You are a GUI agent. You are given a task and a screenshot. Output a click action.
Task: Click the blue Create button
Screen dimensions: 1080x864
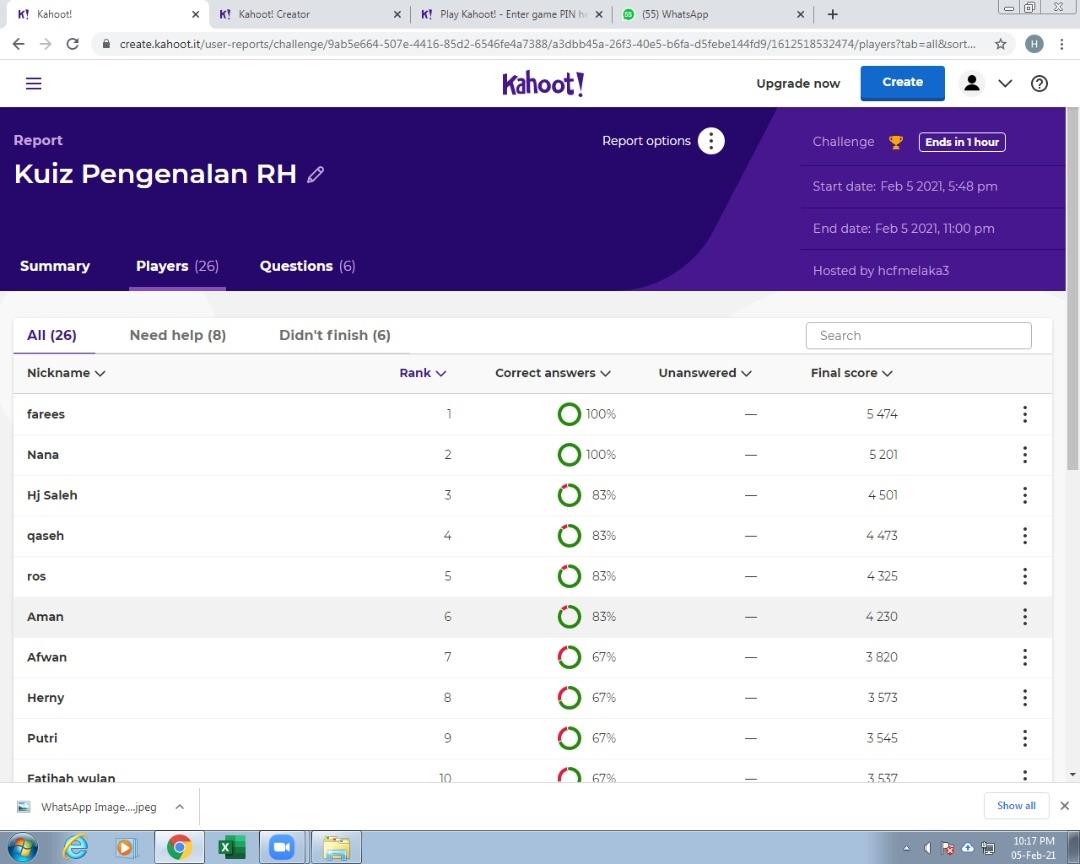902,83
